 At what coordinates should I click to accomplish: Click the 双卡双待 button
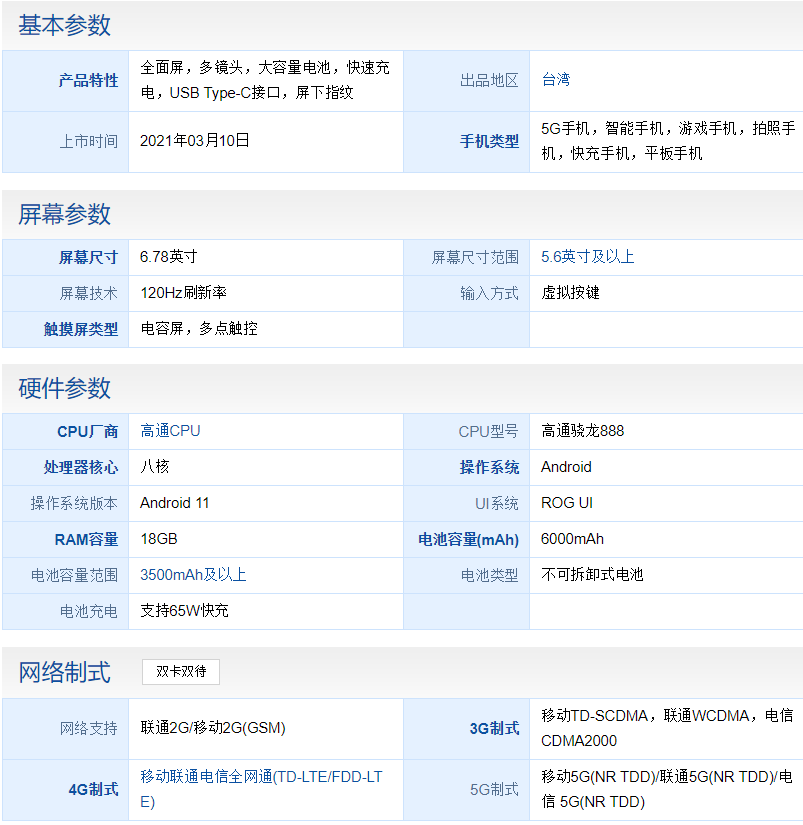click(181, 672)
